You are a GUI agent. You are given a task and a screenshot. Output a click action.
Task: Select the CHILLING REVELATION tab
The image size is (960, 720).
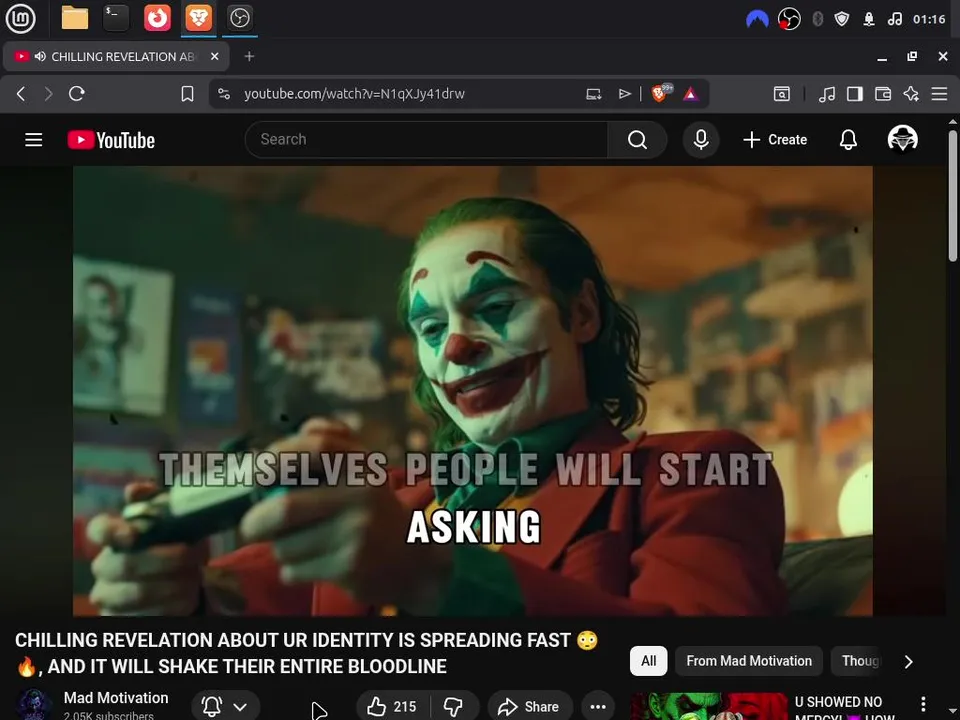tap(116, 56)
